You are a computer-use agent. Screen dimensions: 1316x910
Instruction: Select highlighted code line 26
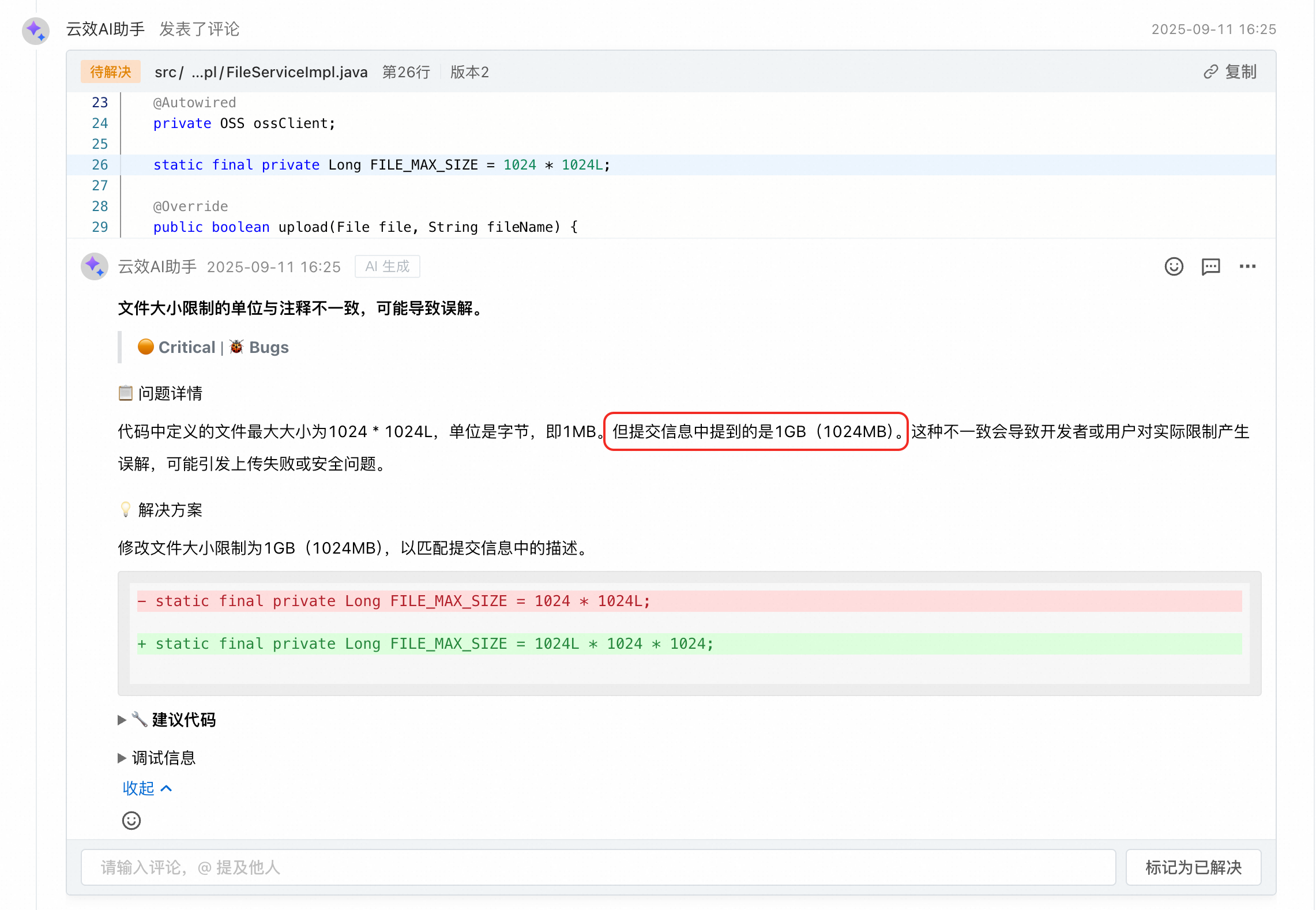click(381, 165)
